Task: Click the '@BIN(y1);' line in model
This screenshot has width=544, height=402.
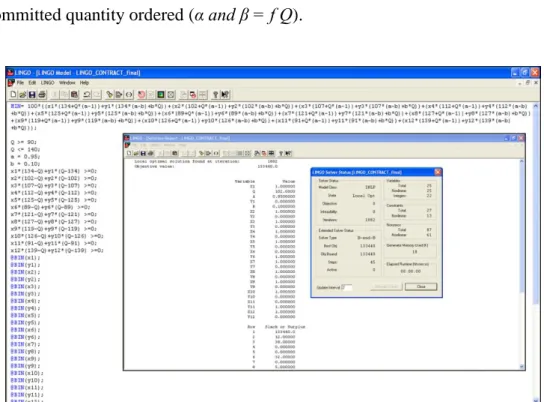Action: point(25,265)
